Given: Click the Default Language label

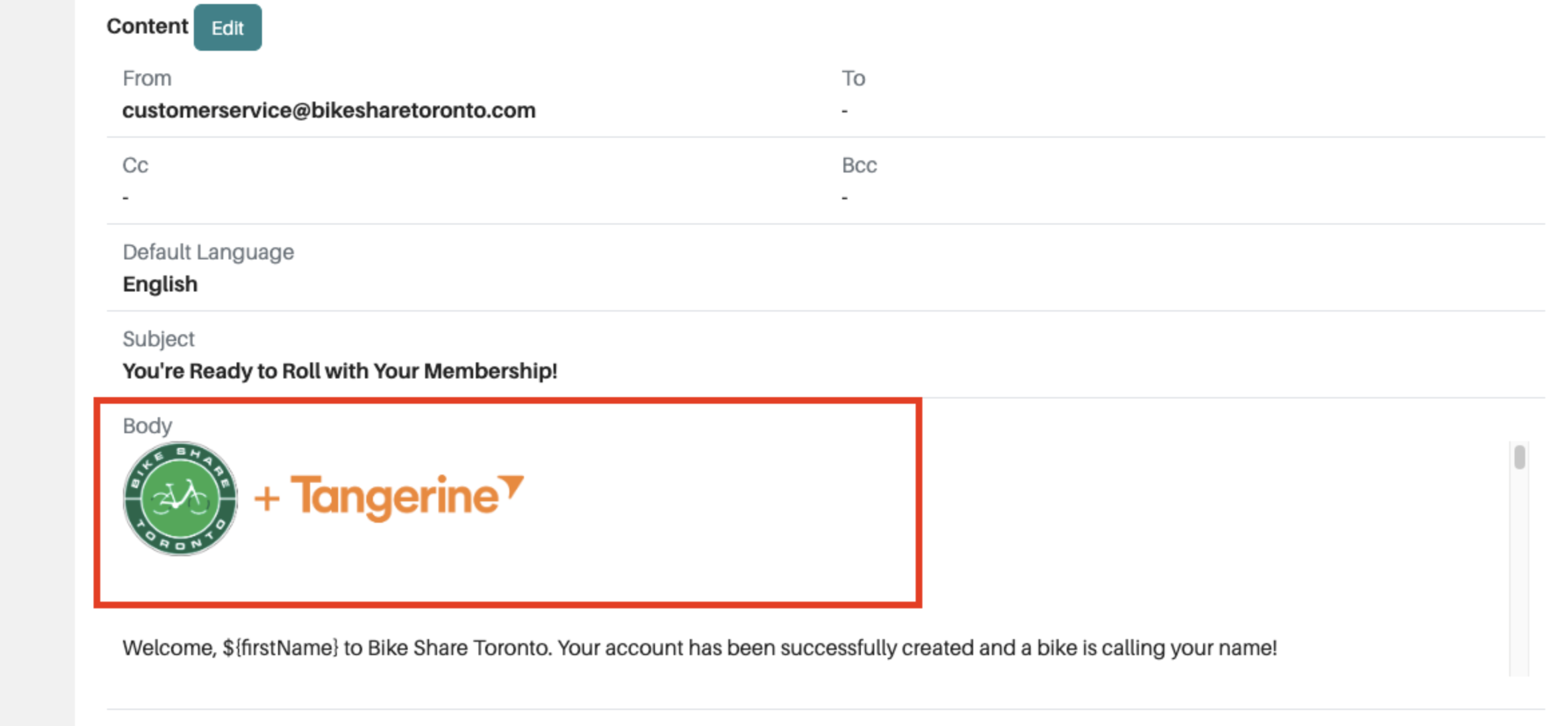Looking at the screenshot, I should pos(208,252).
